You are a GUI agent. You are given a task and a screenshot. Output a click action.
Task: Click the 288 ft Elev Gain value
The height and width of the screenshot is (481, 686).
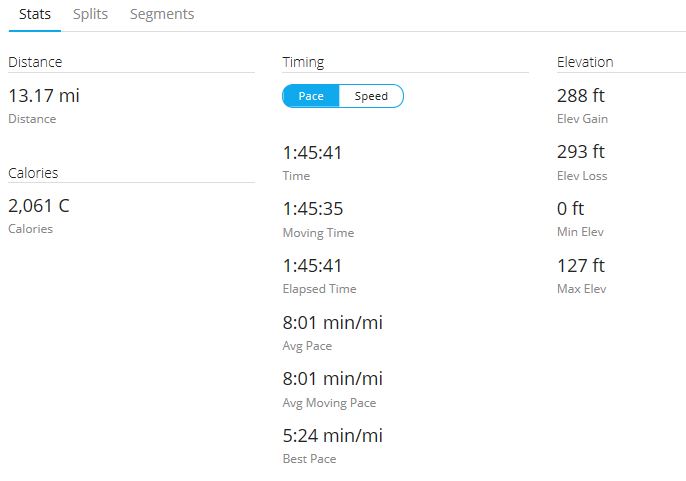coord(581,95)
